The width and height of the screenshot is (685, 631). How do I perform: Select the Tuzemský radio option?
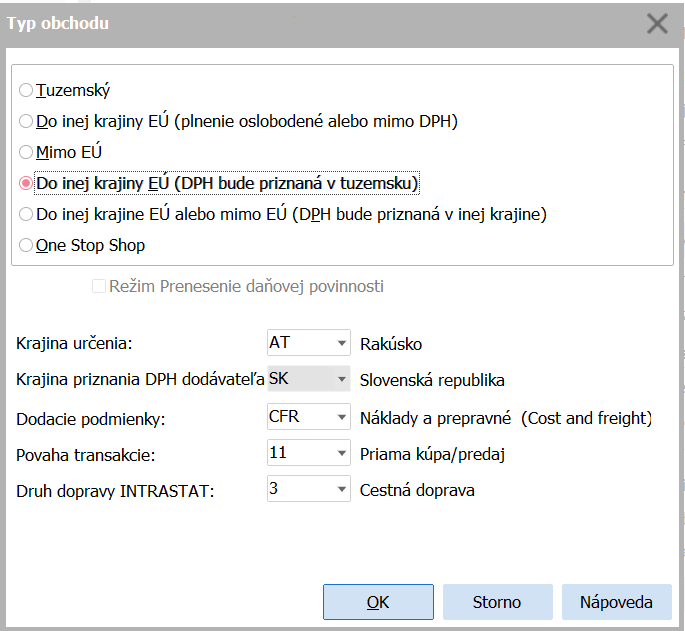[26, 90]
